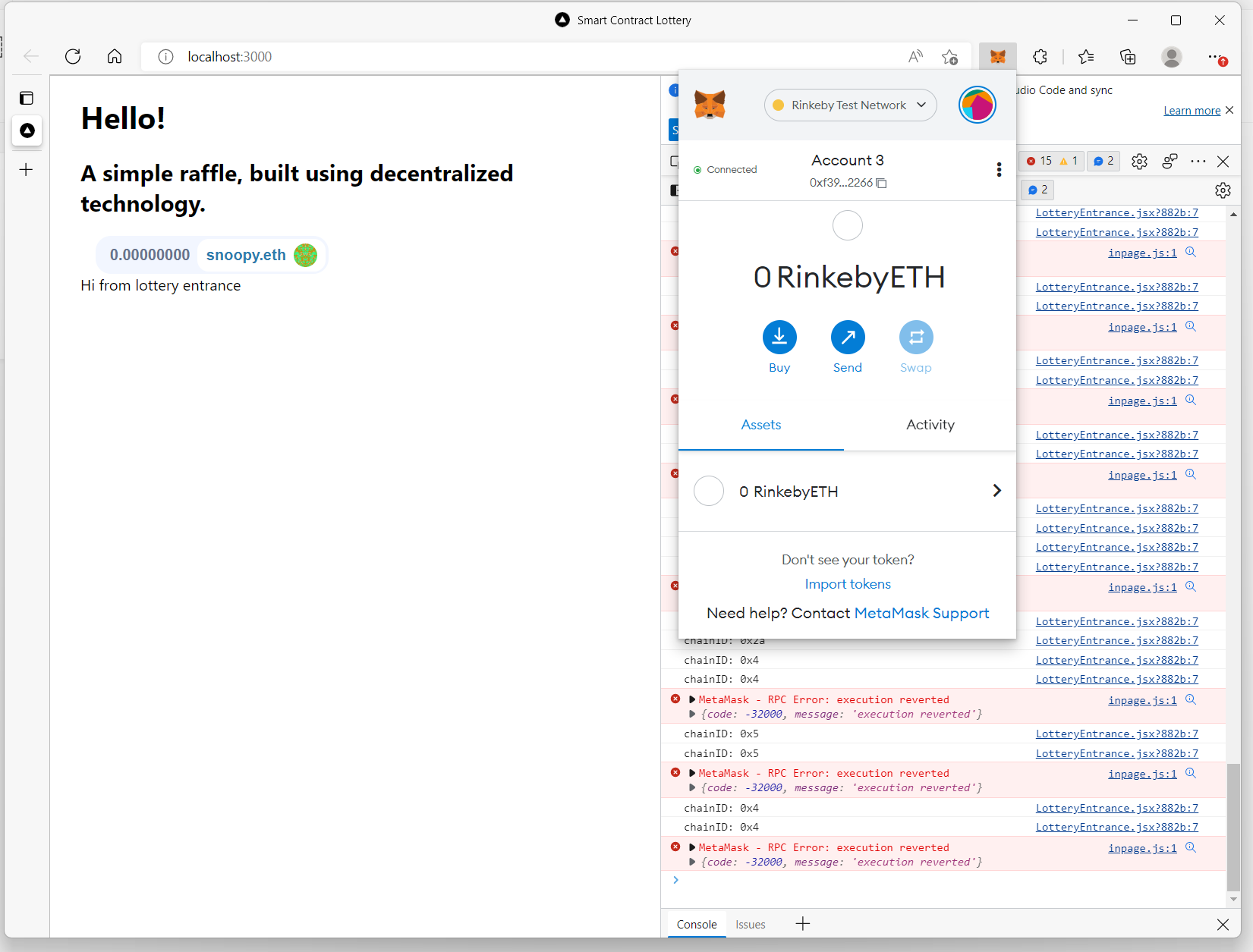Click Learn more link in DevTools banner
Viewport: 1253px width, 952px height.
1192,111
